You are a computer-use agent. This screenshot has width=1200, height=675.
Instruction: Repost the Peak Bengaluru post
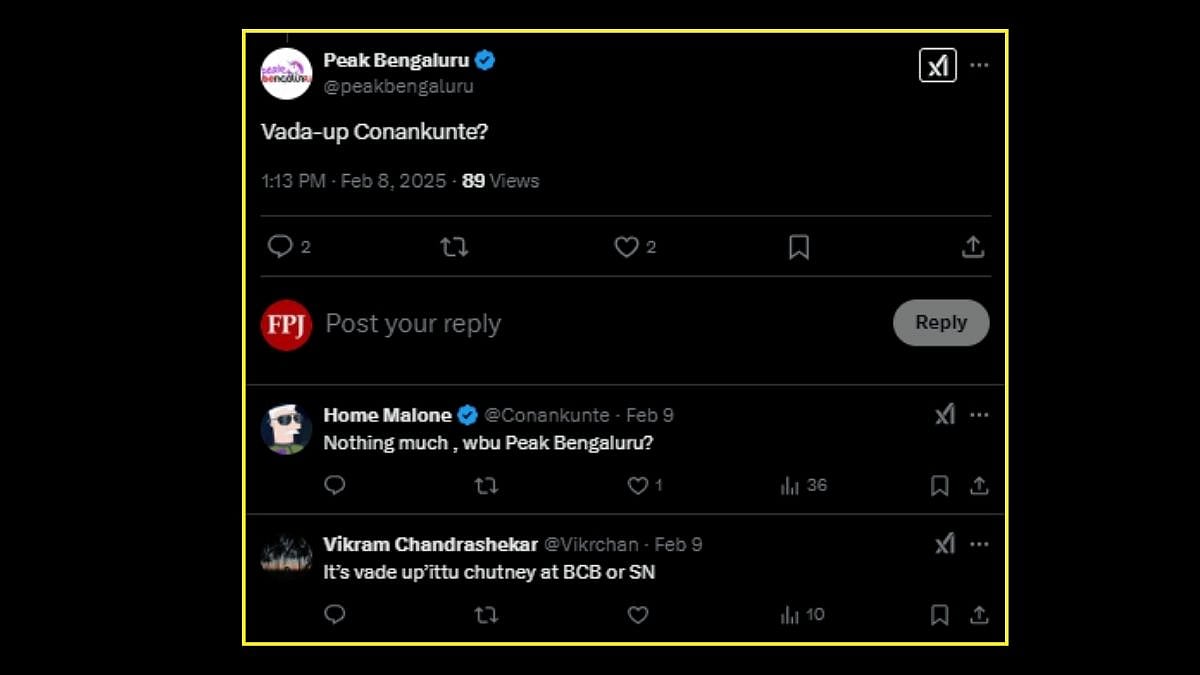click(454, 247)
